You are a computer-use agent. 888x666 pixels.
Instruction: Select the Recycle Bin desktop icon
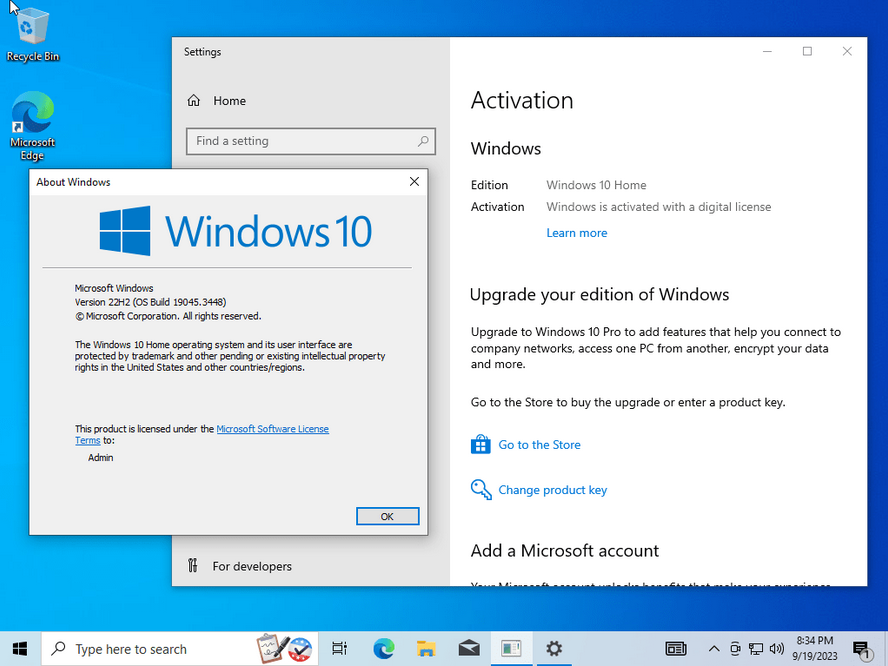click(32, 33)
